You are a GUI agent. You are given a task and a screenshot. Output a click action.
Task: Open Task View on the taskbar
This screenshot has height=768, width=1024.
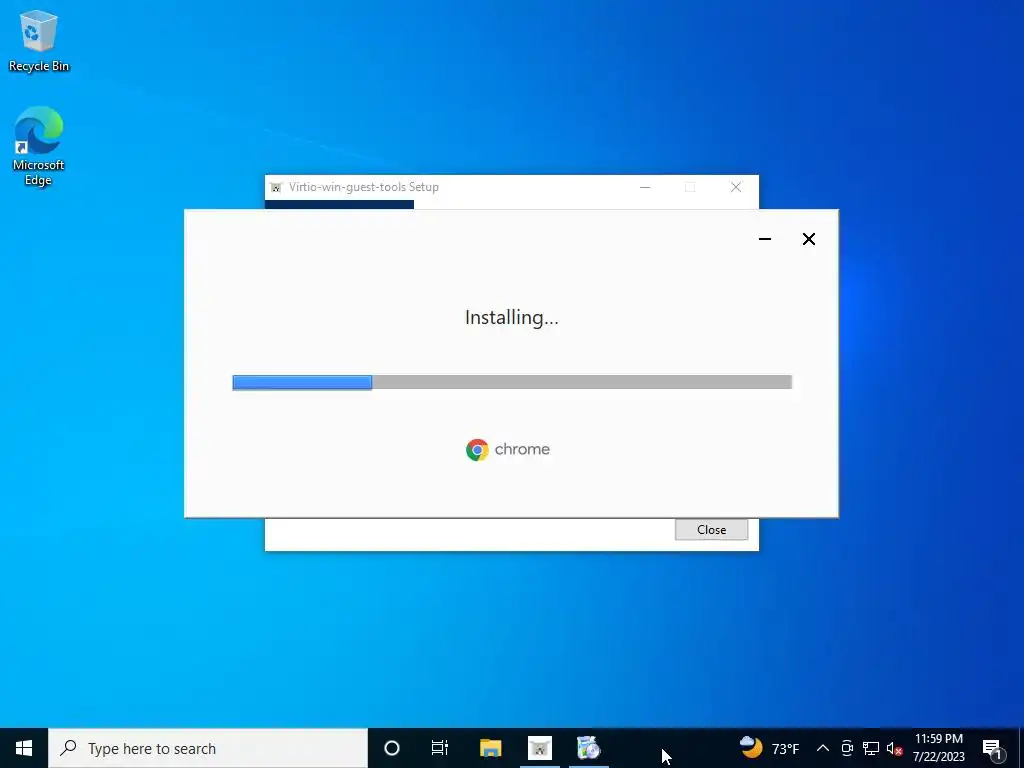(x=440, y=748)
